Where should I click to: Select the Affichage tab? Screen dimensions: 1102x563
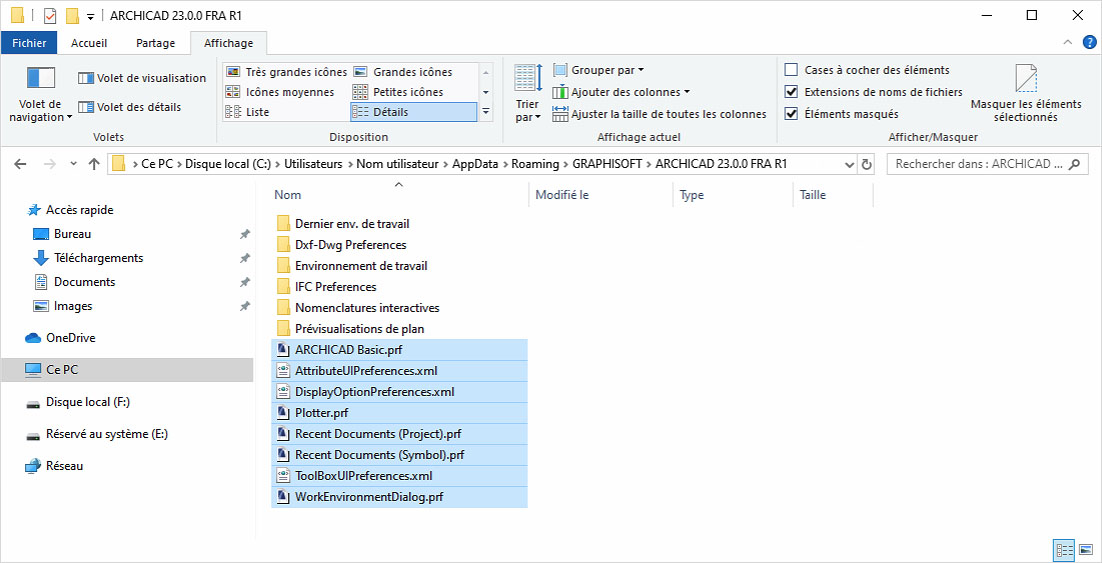[x=228, y=43]
